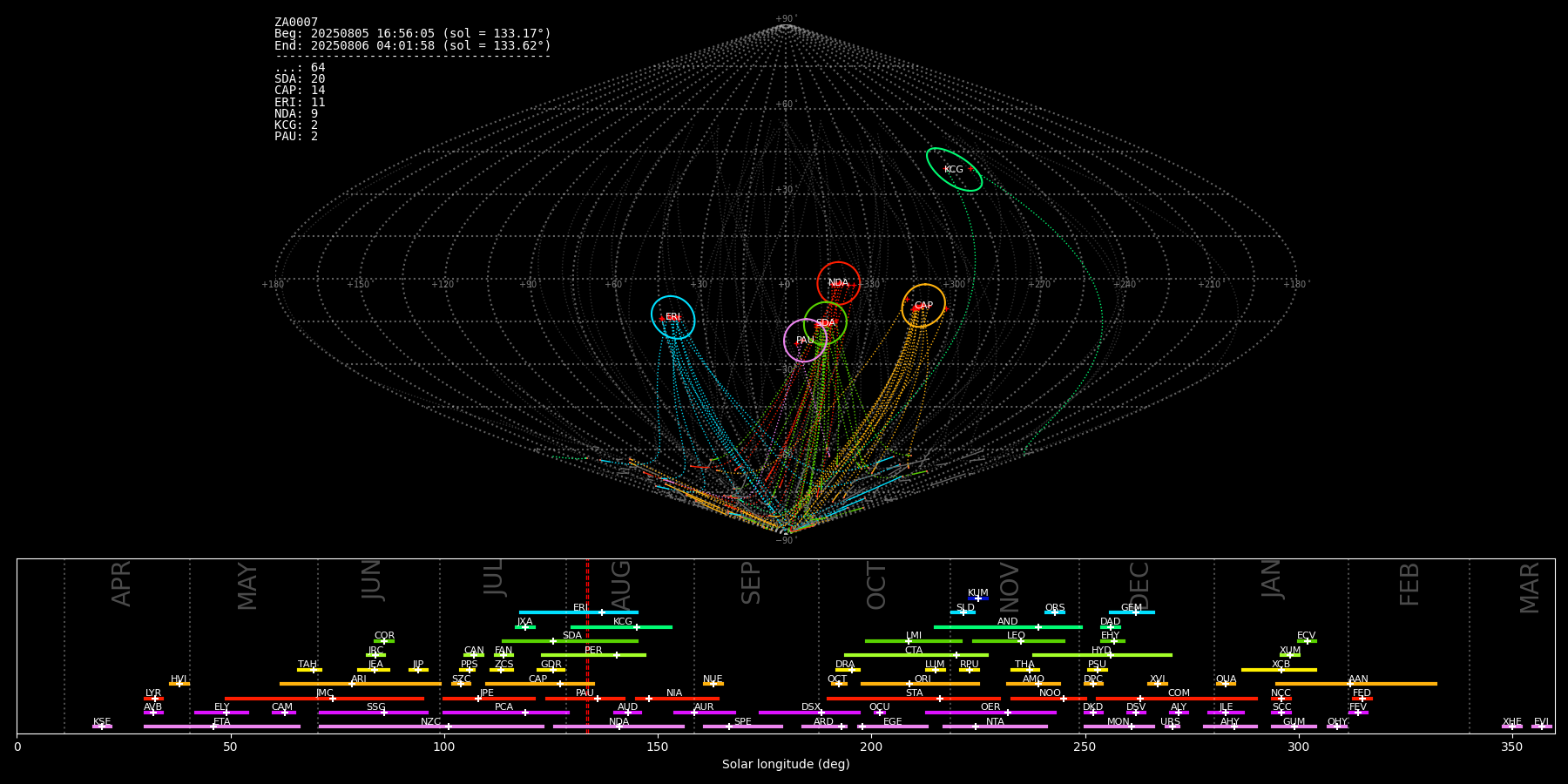Image resolution: width=1568 pixels, height=784 pixels.
Task: Click the -90 south pole label
Action: click(785, 541)
